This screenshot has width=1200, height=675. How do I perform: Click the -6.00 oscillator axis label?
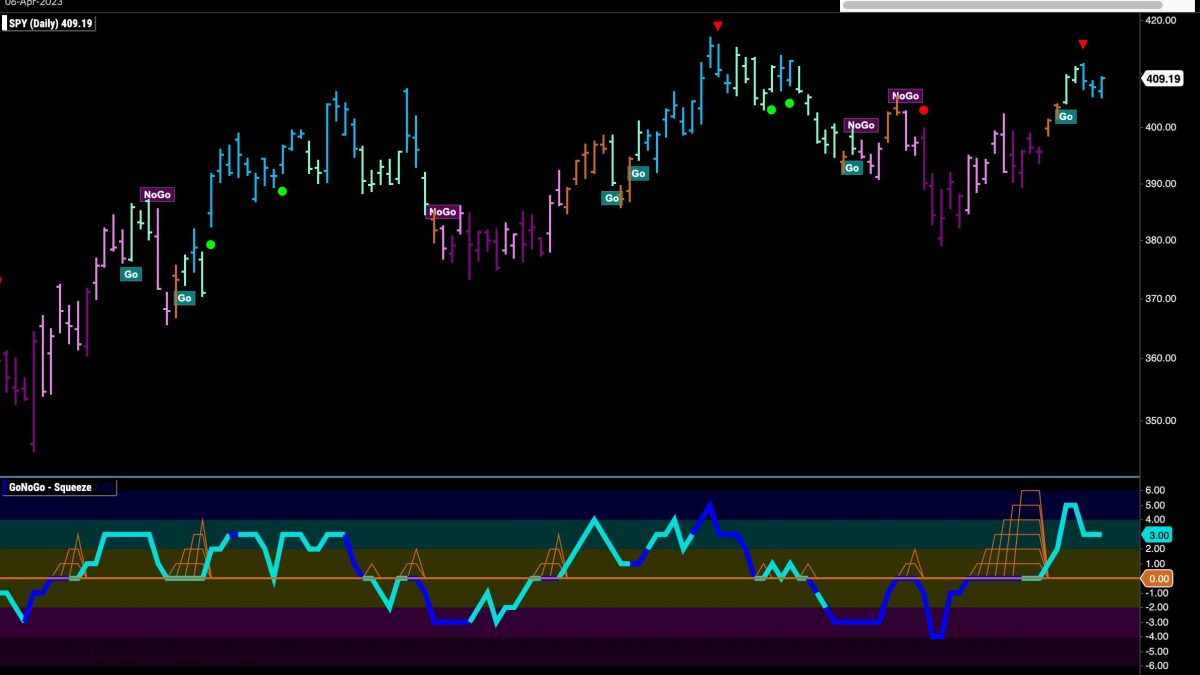[1155, 666]
